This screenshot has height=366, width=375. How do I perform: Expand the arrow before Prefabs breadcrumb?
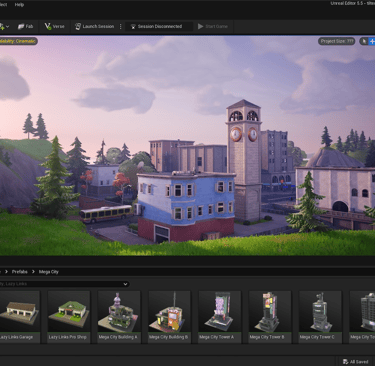pyautogui.click(x=6, y=272)
